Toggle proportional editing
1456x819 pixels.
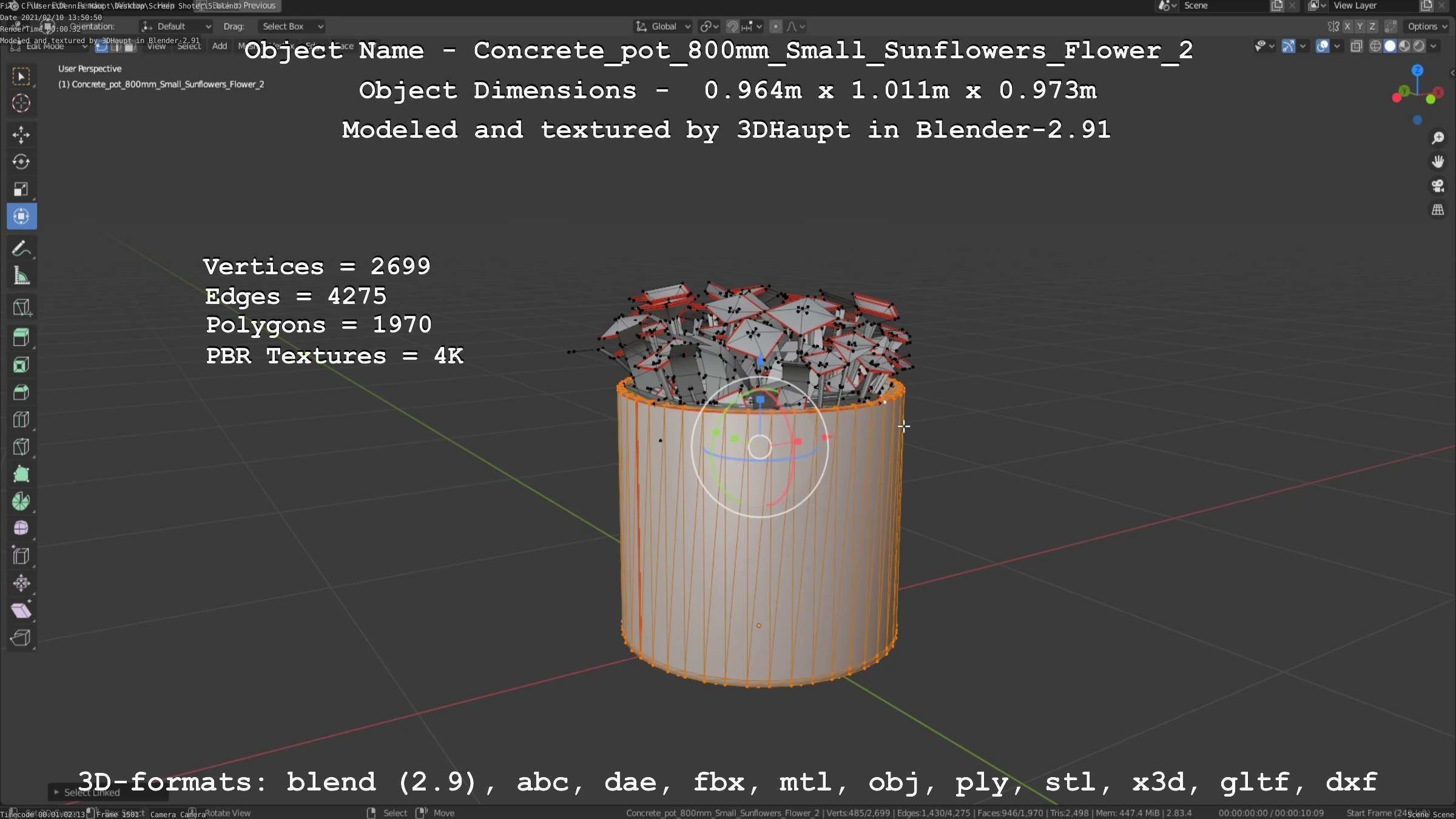pyautogui.click(x=775, y=27)
